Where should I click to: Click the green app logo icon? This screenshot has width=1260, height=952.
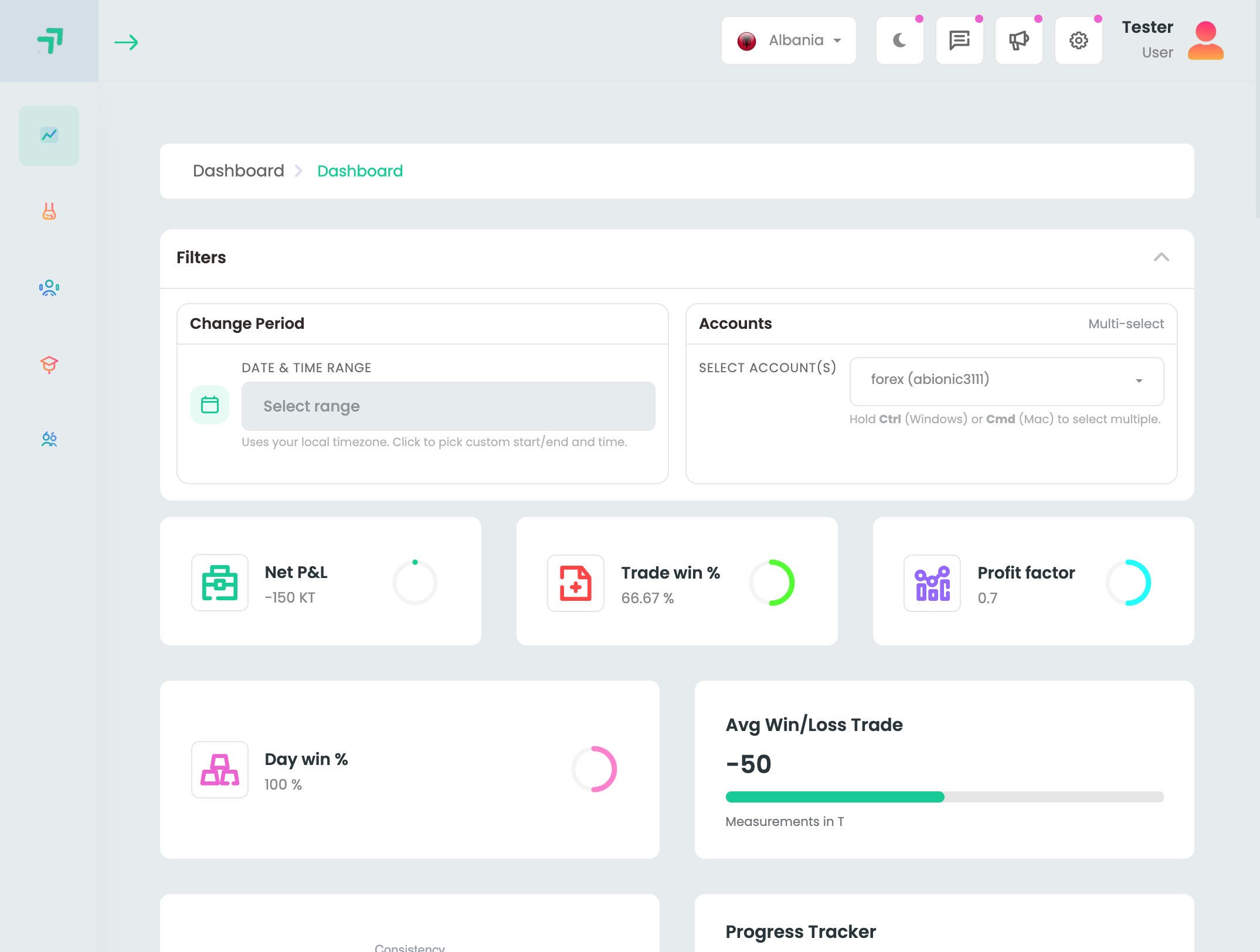50,41
